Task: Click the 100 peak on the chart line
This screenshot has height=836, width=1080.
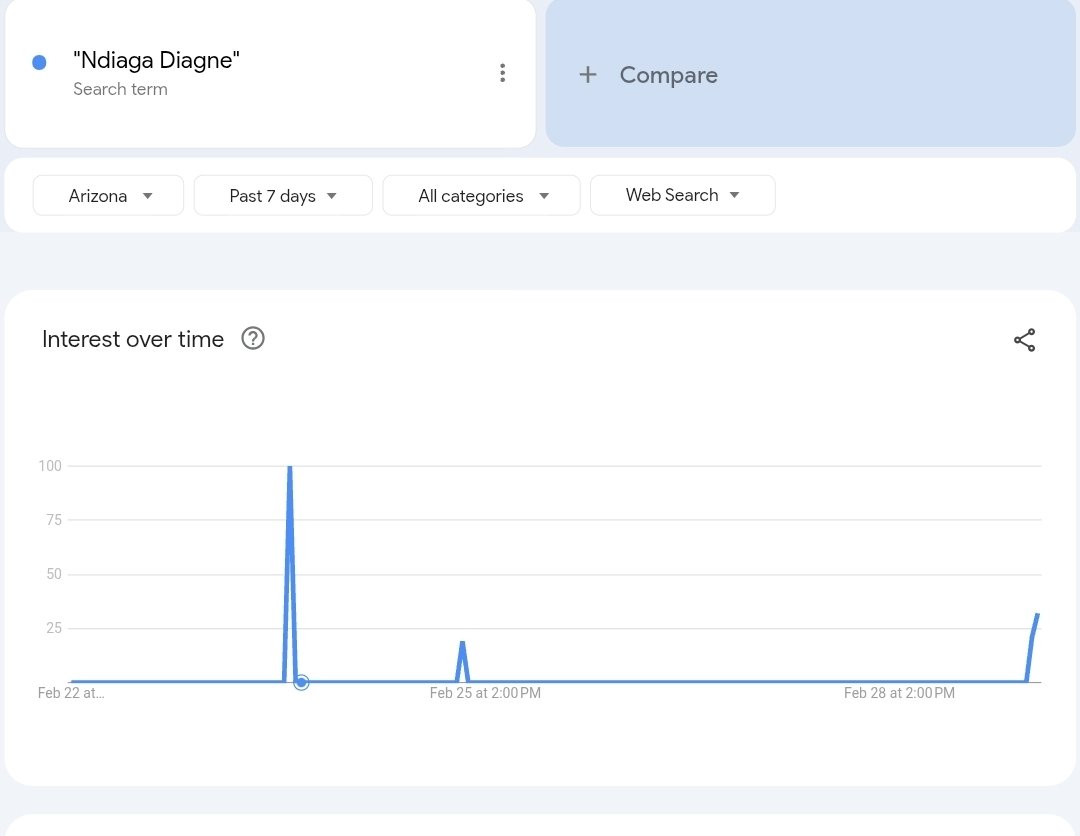Action: pyautogui.click(x=290, y=468)
